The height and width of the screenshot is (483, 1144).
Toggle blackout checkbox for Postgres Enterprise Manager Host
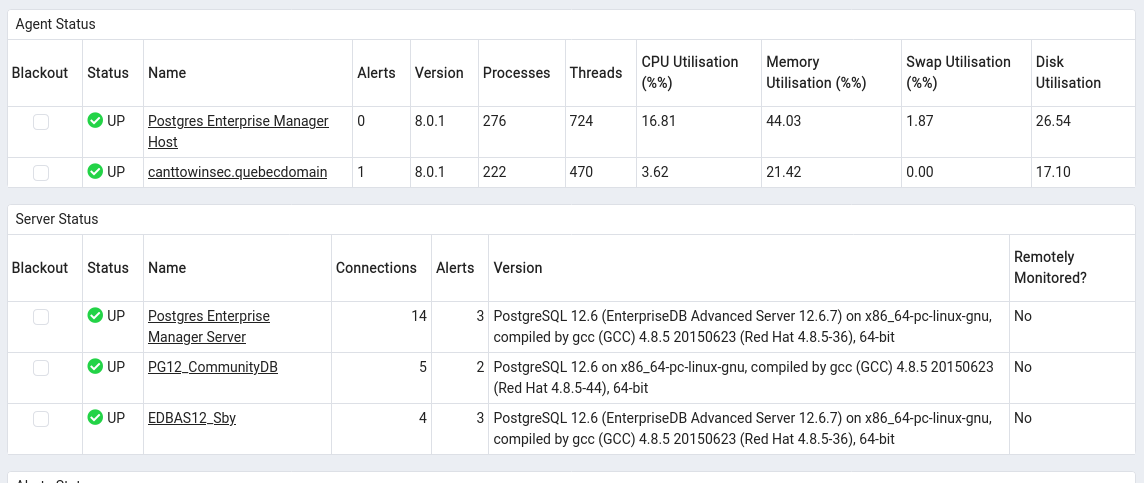point(41,122)
